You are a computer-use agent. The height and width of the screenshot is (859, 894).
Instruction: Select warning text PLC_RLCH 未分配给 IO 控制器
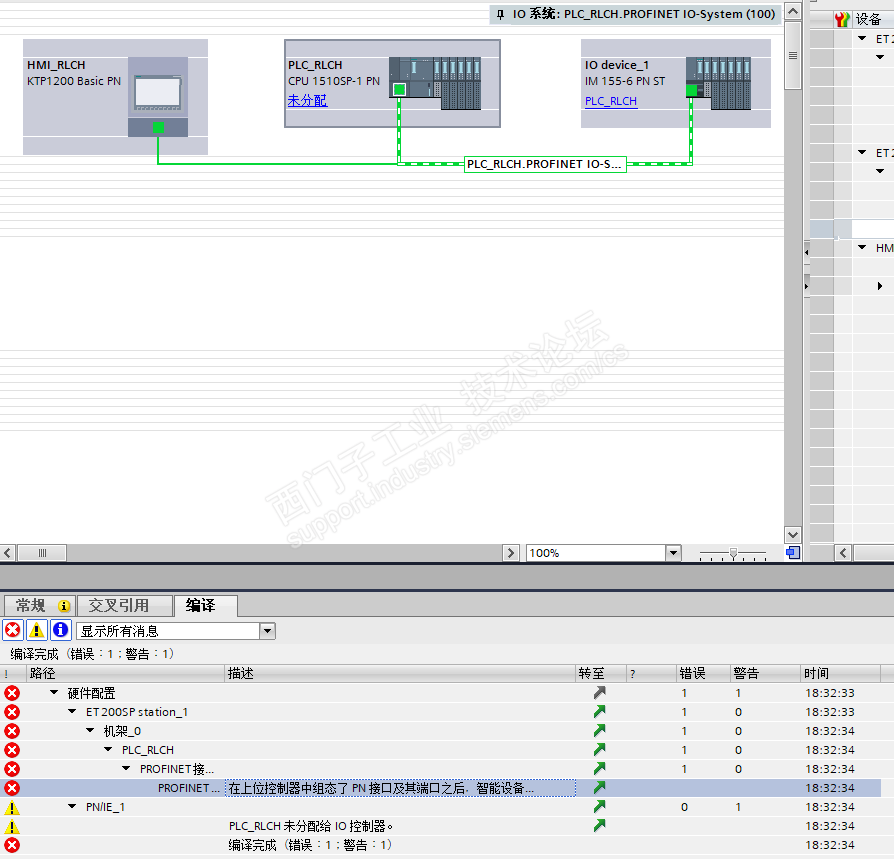[x=311, y=826]
